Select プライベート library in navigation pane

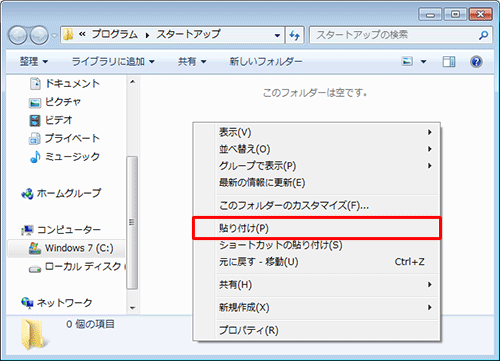(x=64, y=138)
